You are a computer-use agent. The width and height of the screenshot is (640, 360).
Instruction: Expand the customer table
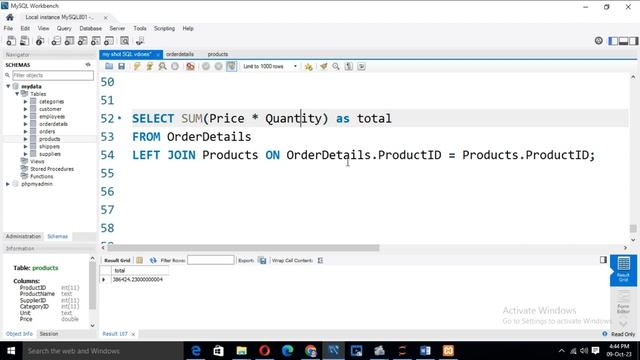25,109
